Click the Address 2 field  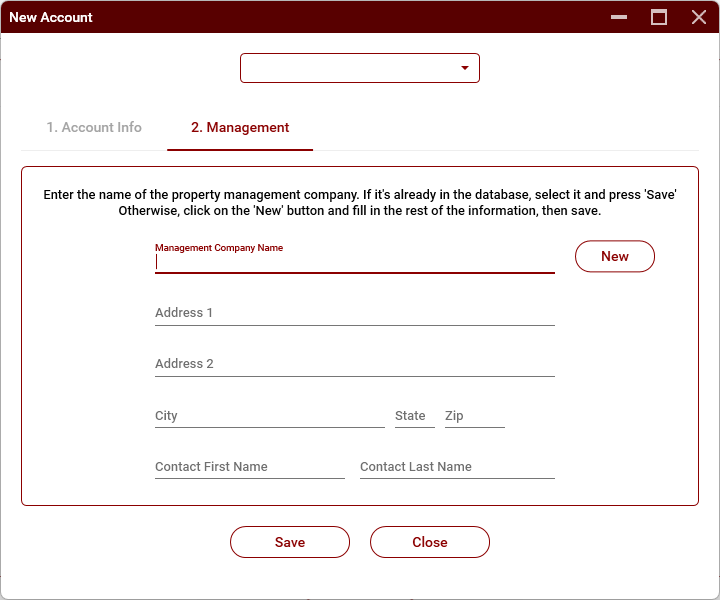pos(354,364)
